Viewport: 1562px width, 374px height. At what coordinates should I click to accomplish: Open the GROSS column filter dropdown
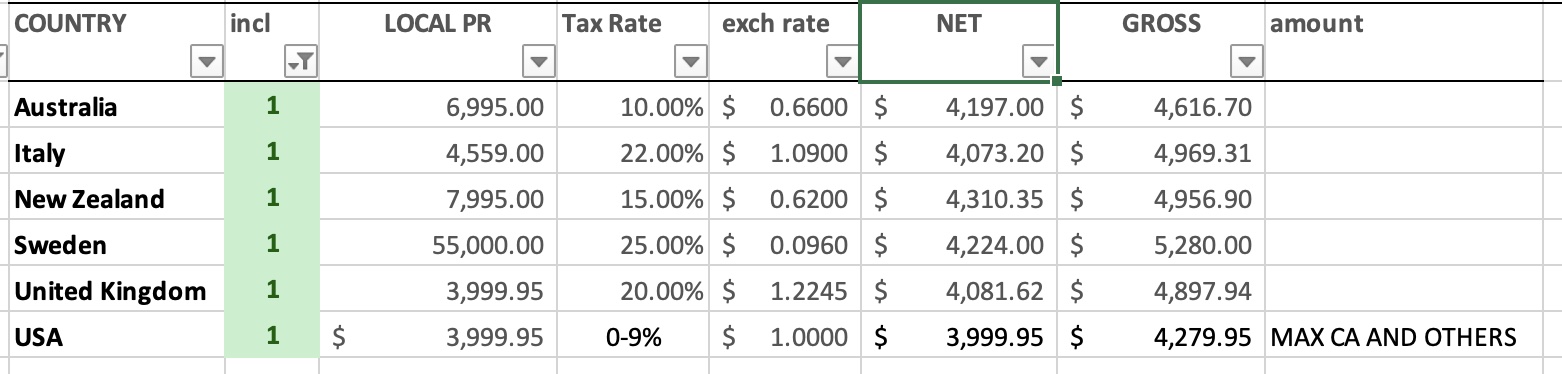[1245, 63]
